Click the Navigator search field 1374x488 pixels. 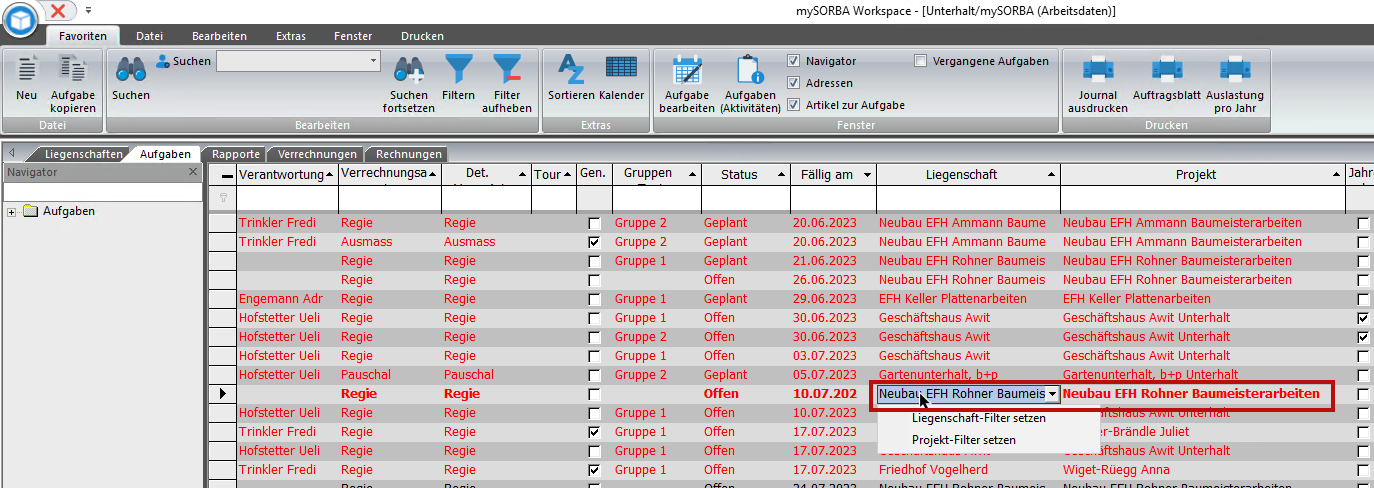(x=102, y=192)
